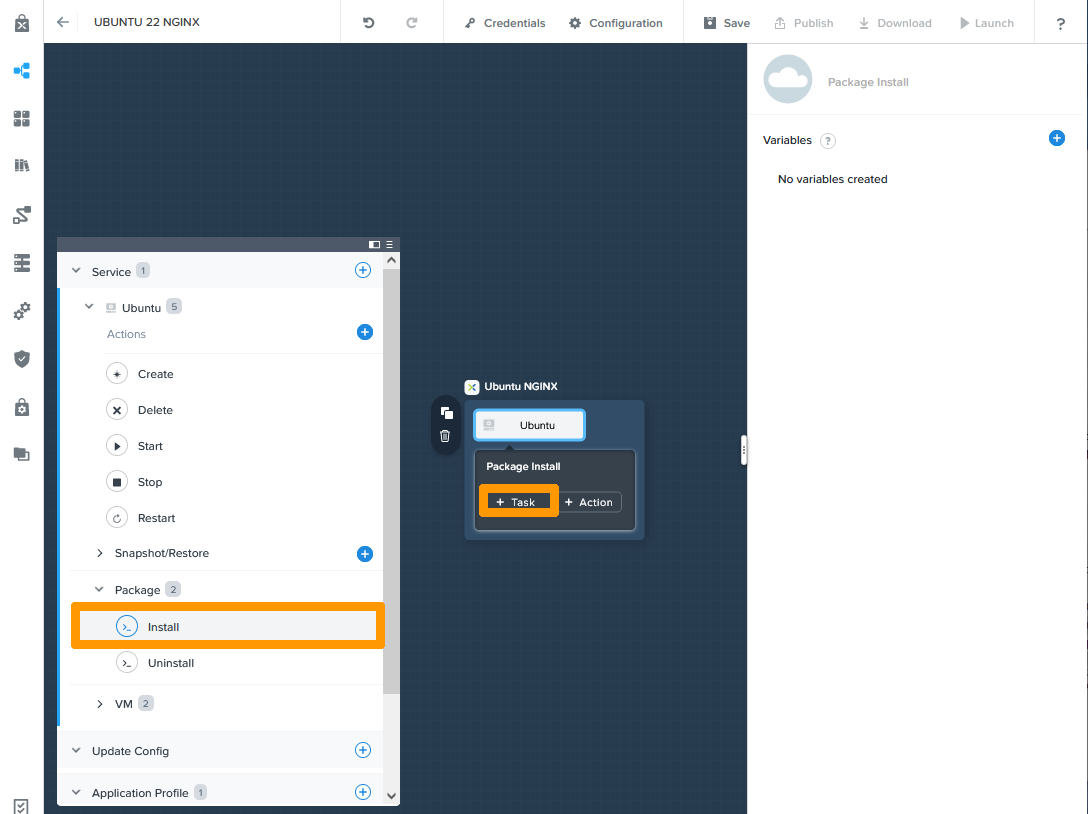The width and height of the screenshot is (1088, 814).
Task: Click the Save button
Action: point(726,23)
